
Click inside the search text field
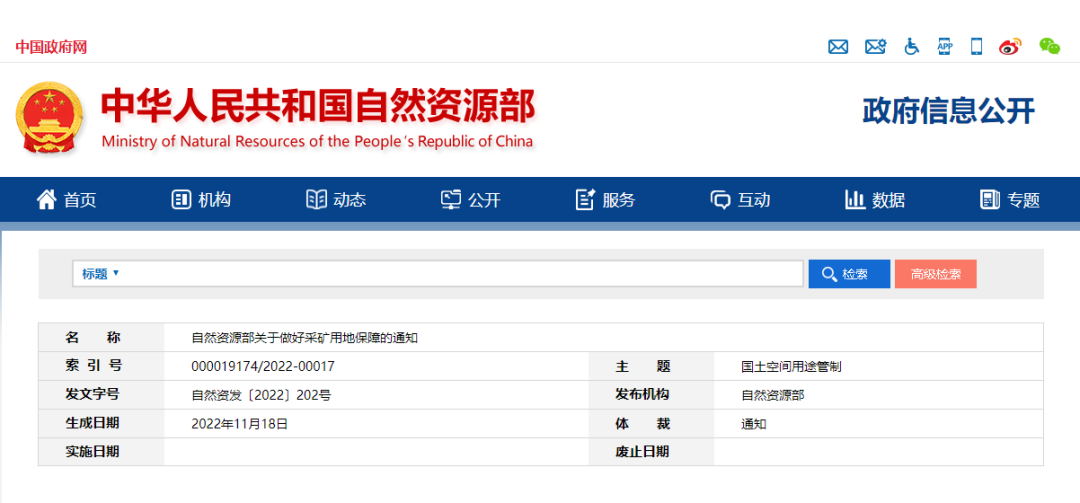point(460,274)
